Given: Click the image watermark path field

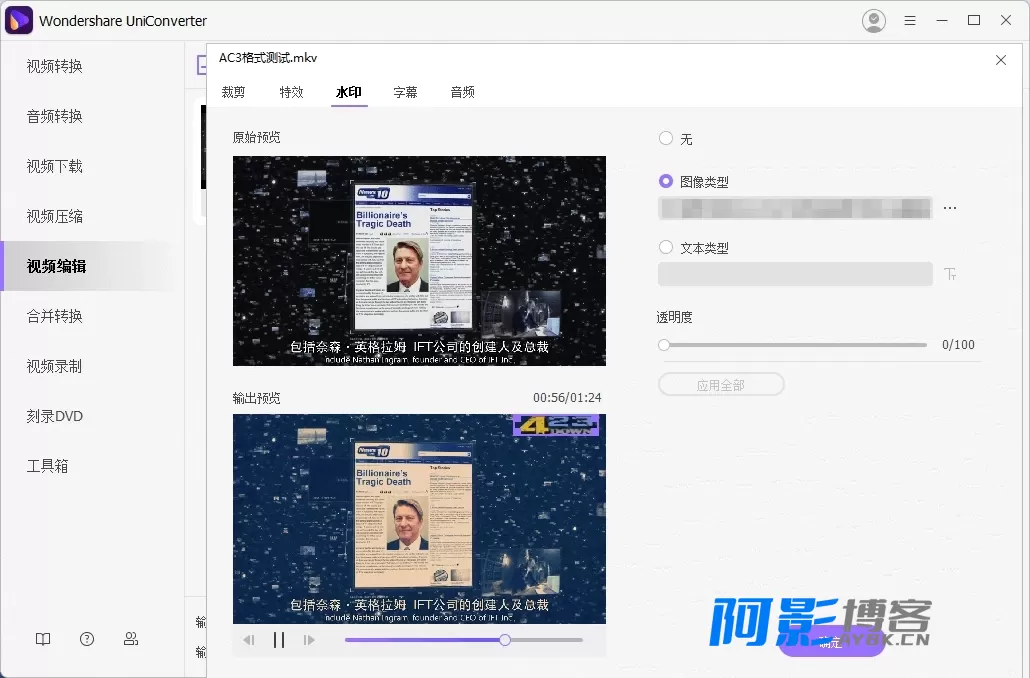Looking at the screenshot, I should point(795,208).
